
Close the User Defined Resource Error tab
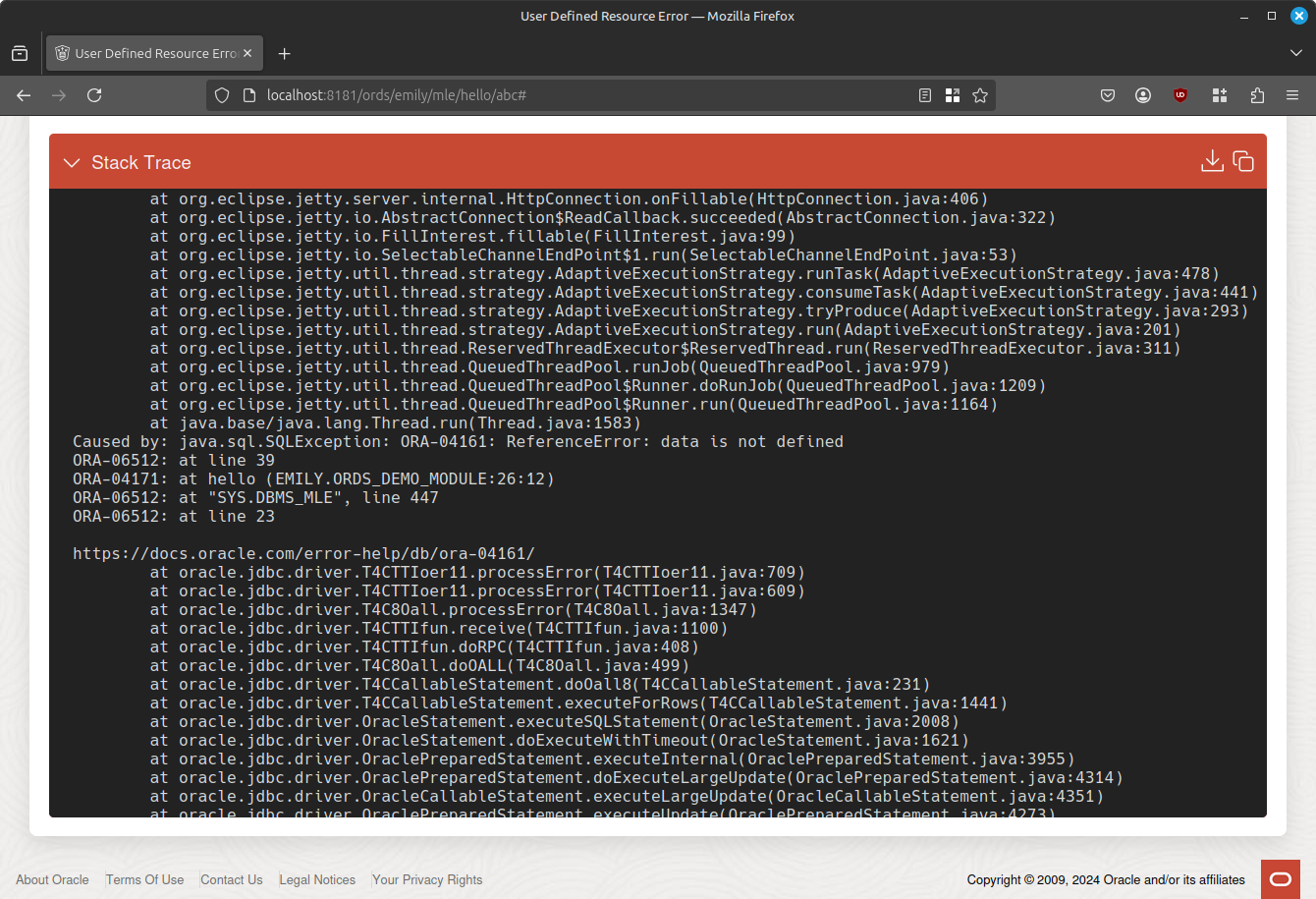pyautogui.click(x=247, y=53)
